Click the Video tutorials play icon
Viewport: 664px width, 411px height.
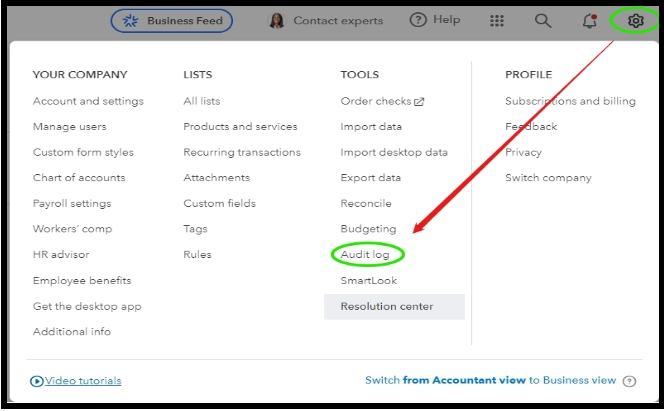coord(37,381)
